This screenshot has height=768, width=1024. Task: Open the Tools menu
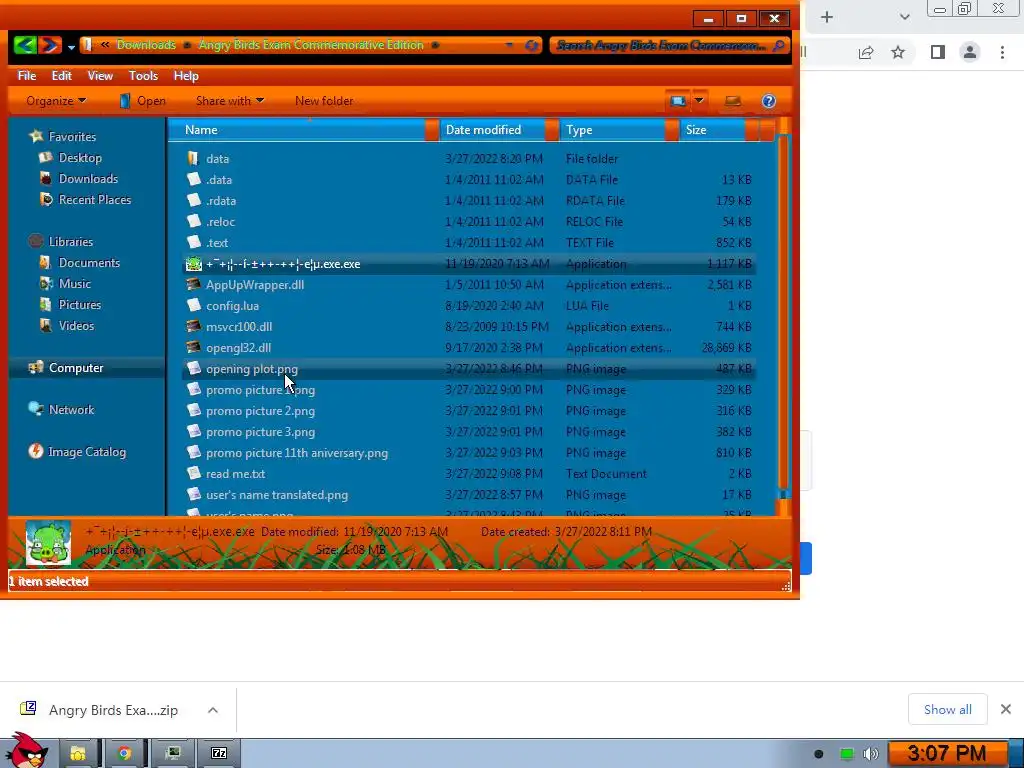143,76
